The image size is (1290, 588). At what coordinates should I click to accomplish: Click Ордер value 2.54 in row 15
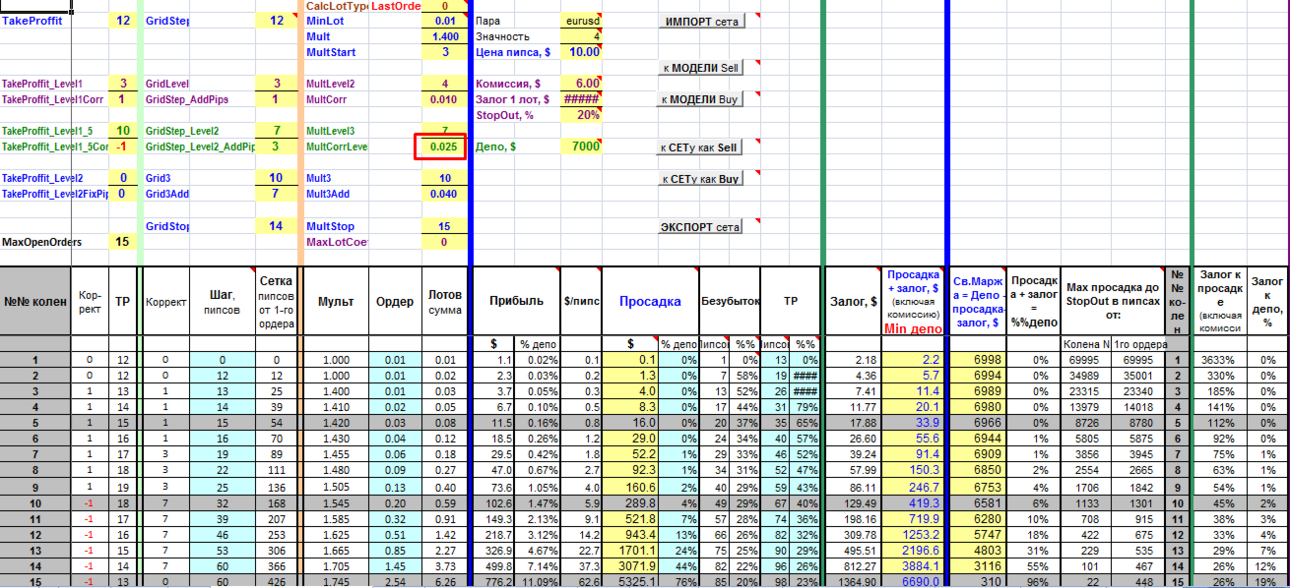[395, 580]
